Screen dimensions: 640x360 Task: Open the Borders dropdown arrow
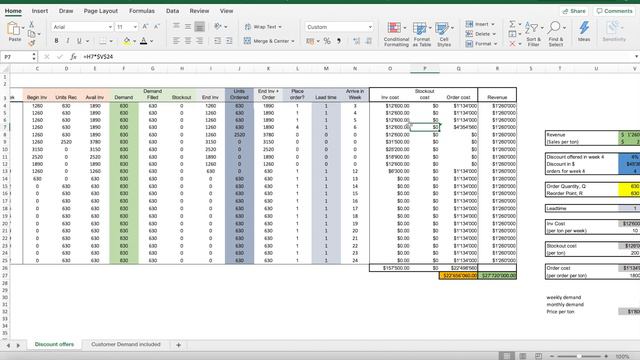[112, 41]
